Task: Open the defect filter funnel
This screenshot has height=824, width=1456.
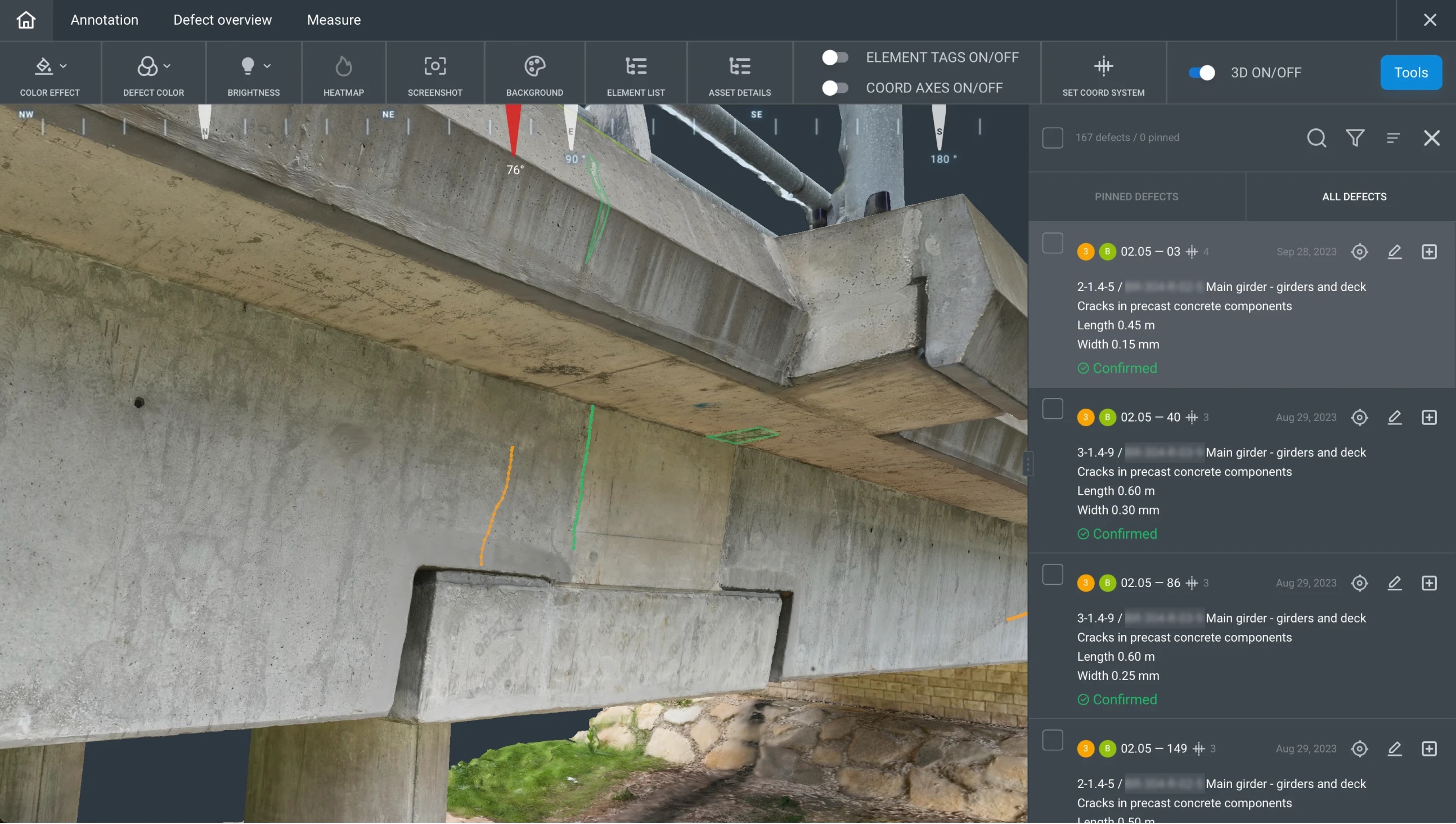Action: pyautogui.click(x=1355, y=137)
